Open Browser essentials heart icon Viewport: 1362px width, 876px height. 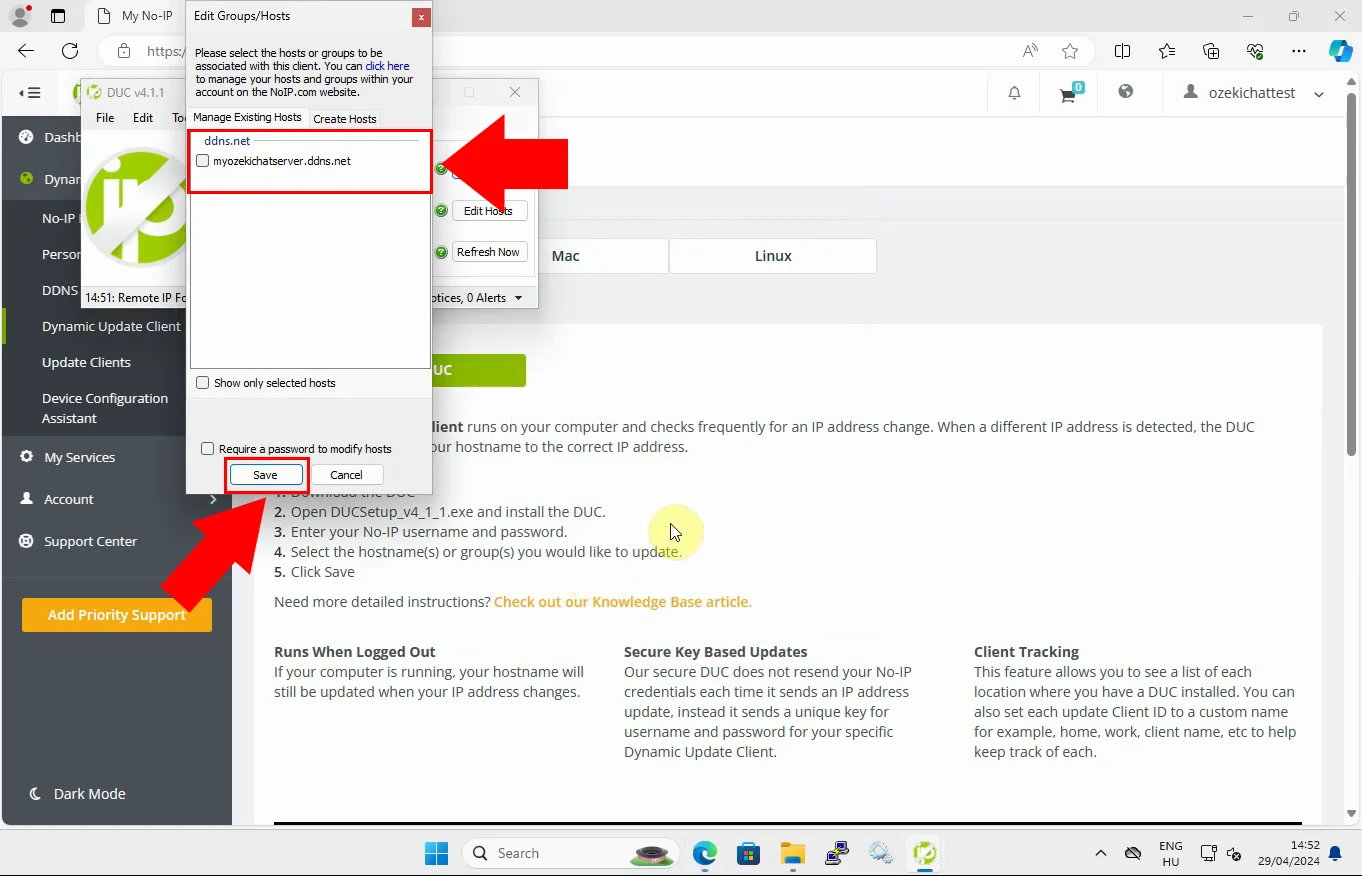1255,51
